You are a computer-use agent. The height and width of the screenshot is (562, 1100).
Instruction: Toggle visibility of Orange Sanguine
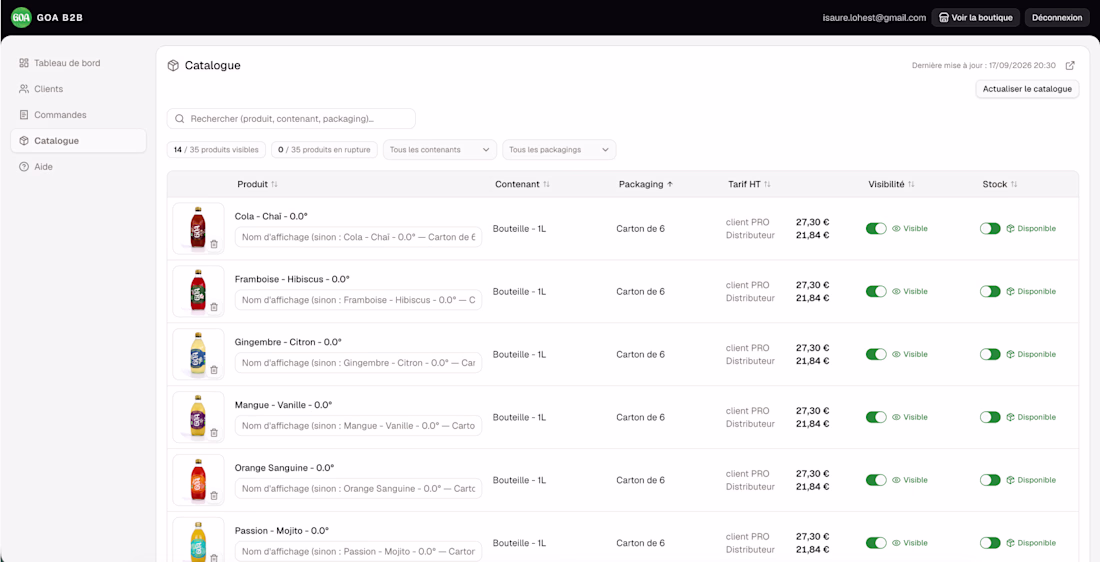pyautogui.click(x=876, y=480)
